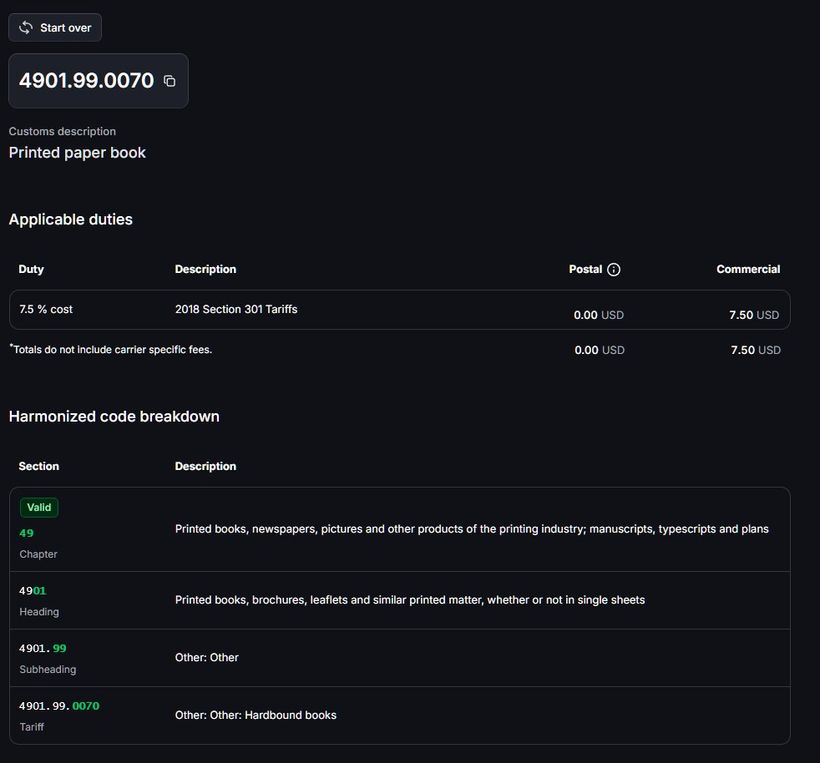
Task: Copy the HS code with the copy icon
Action: (x=169, y=81)
